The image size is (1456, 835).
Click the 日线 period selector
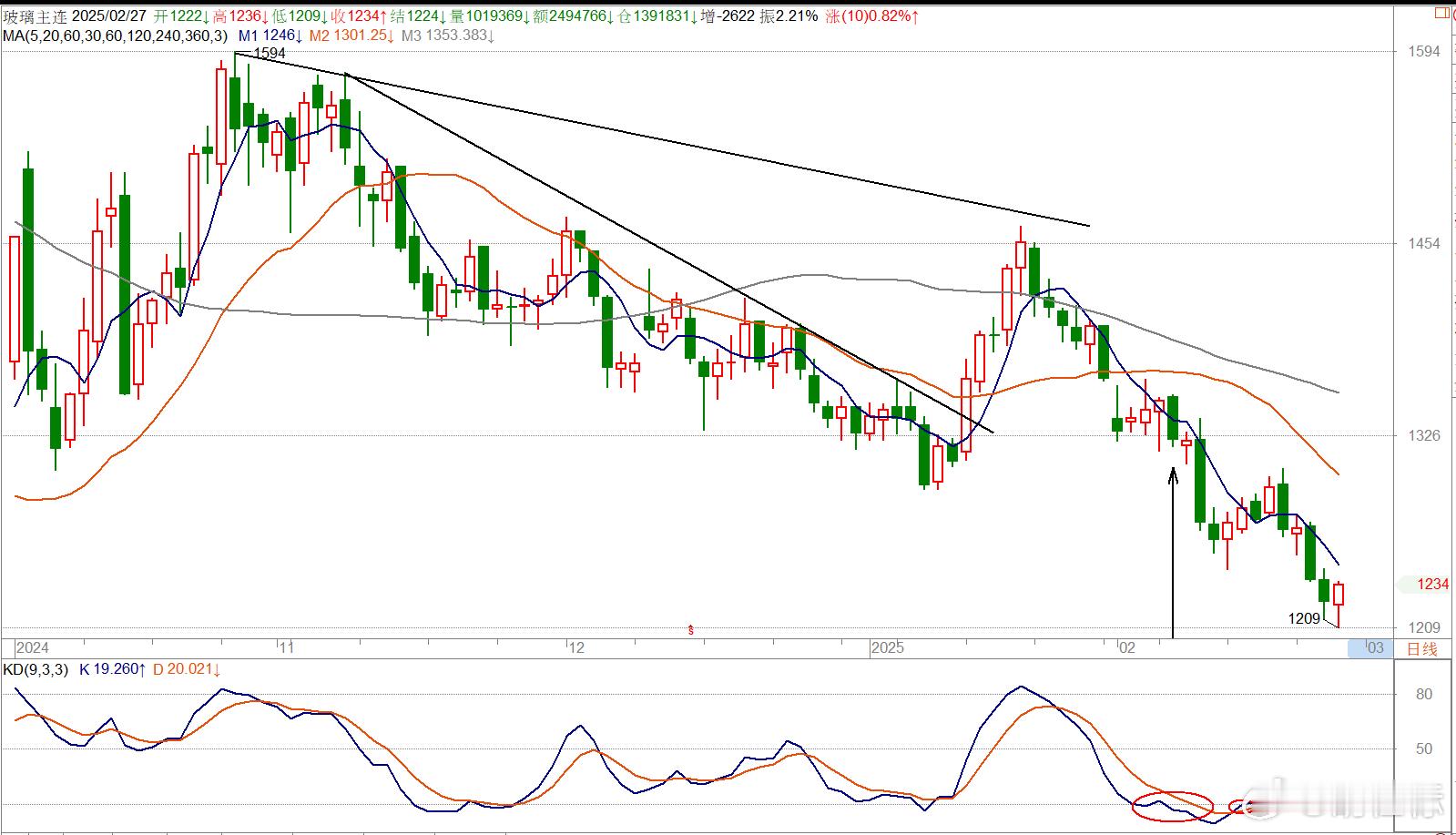(x=1422, y=648)
